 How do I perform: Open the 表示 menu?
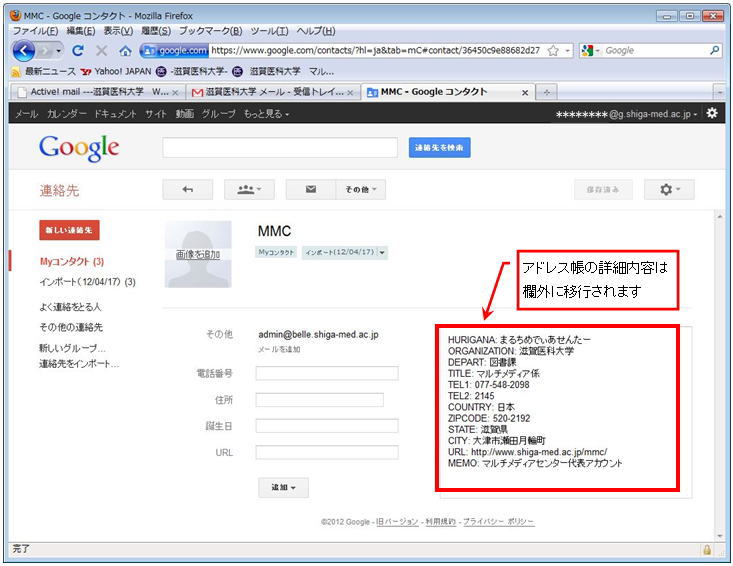pos(118,31)
